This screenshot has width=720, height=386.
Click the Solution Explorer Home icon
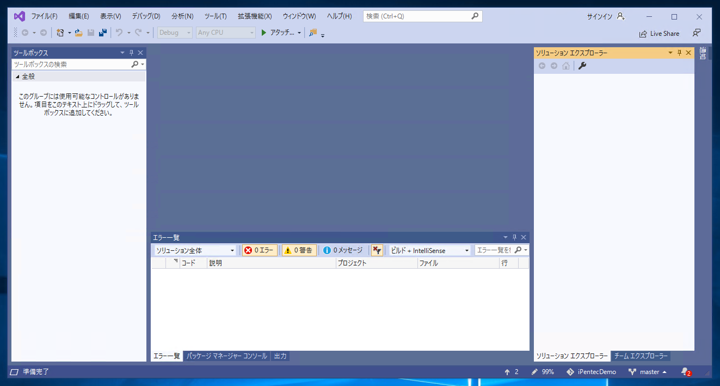tap(566, 66)
